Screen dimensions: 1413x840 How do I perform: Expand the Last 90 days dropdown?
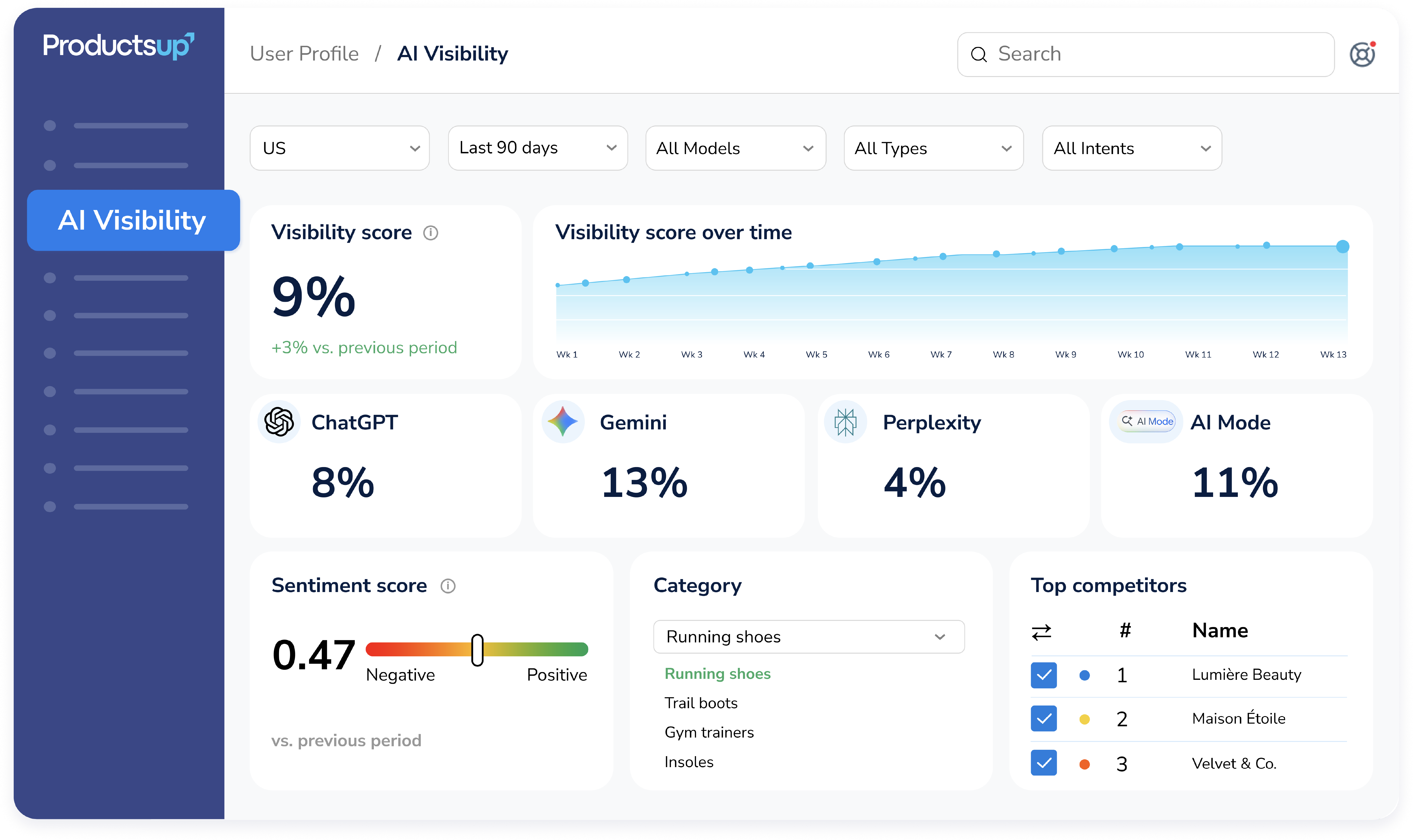[x=538, y=148]
